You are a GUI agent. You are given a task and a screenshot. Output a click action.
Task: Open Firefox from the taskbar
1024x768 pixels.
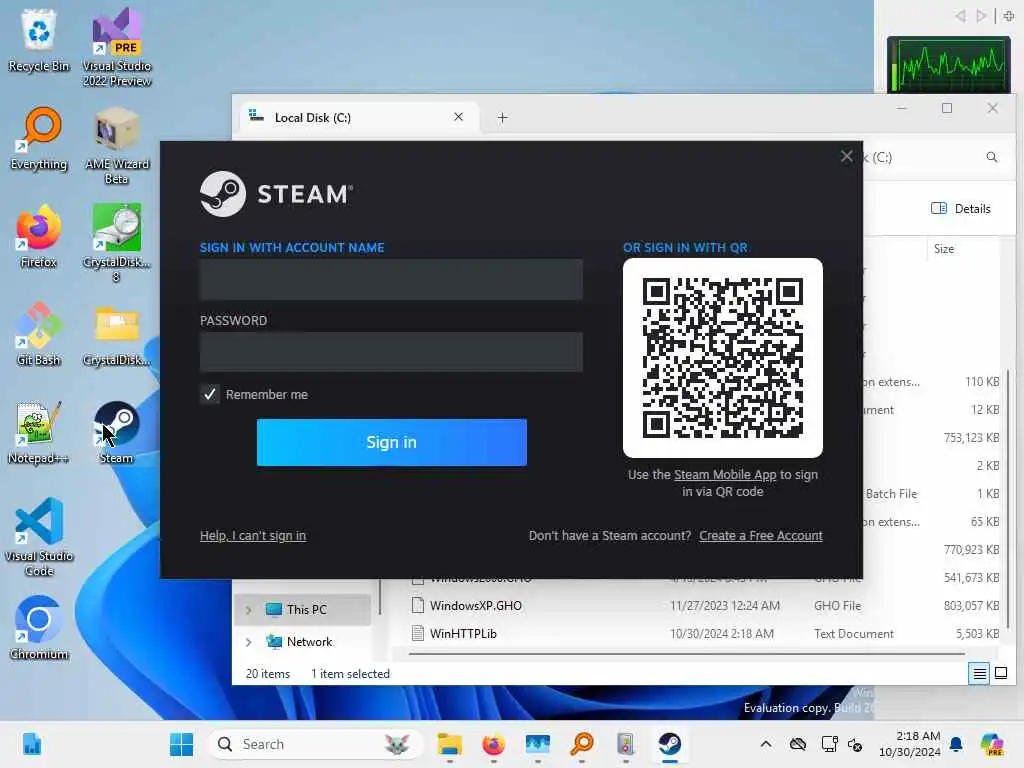point(493,744)
